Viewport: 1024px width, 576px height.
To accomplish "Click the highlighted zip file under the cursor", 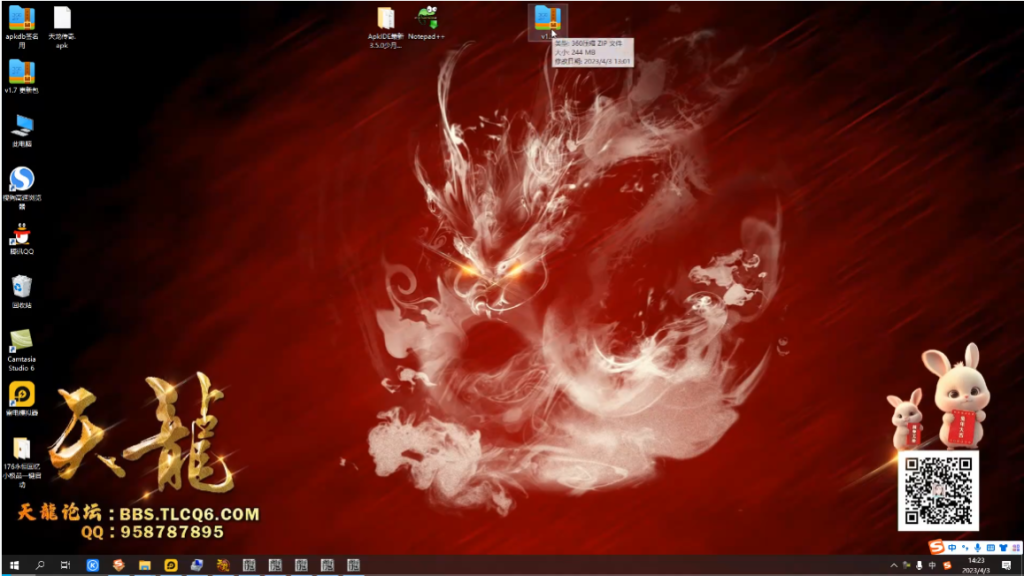I will pos(546,18).
